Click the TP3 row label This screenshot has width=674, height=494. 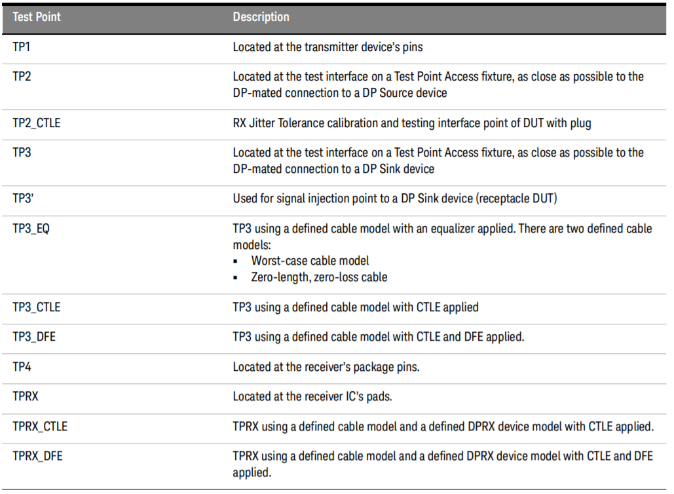(22, 152)
